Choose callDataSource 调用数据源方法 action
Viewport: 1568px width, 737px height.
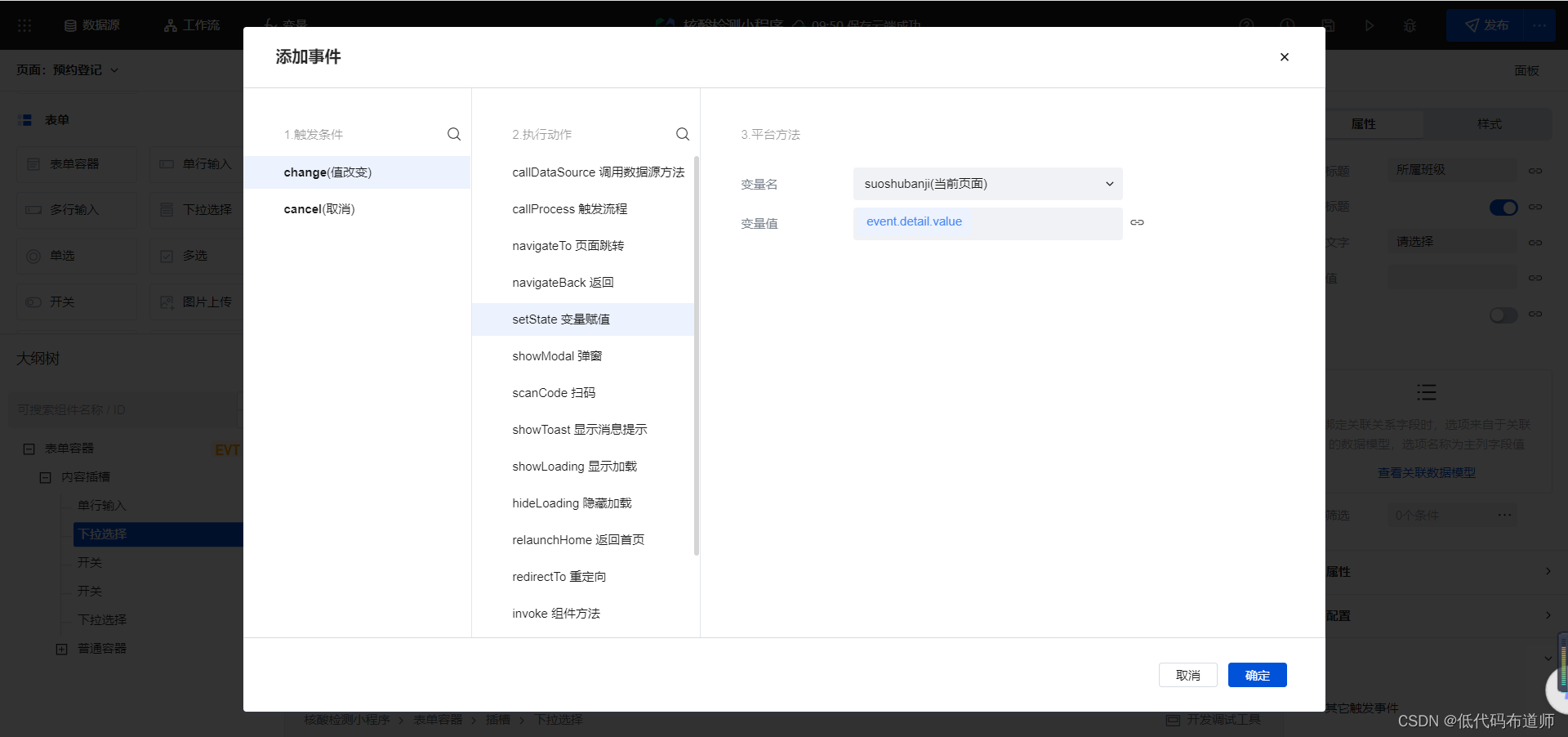tap(583, 172)
